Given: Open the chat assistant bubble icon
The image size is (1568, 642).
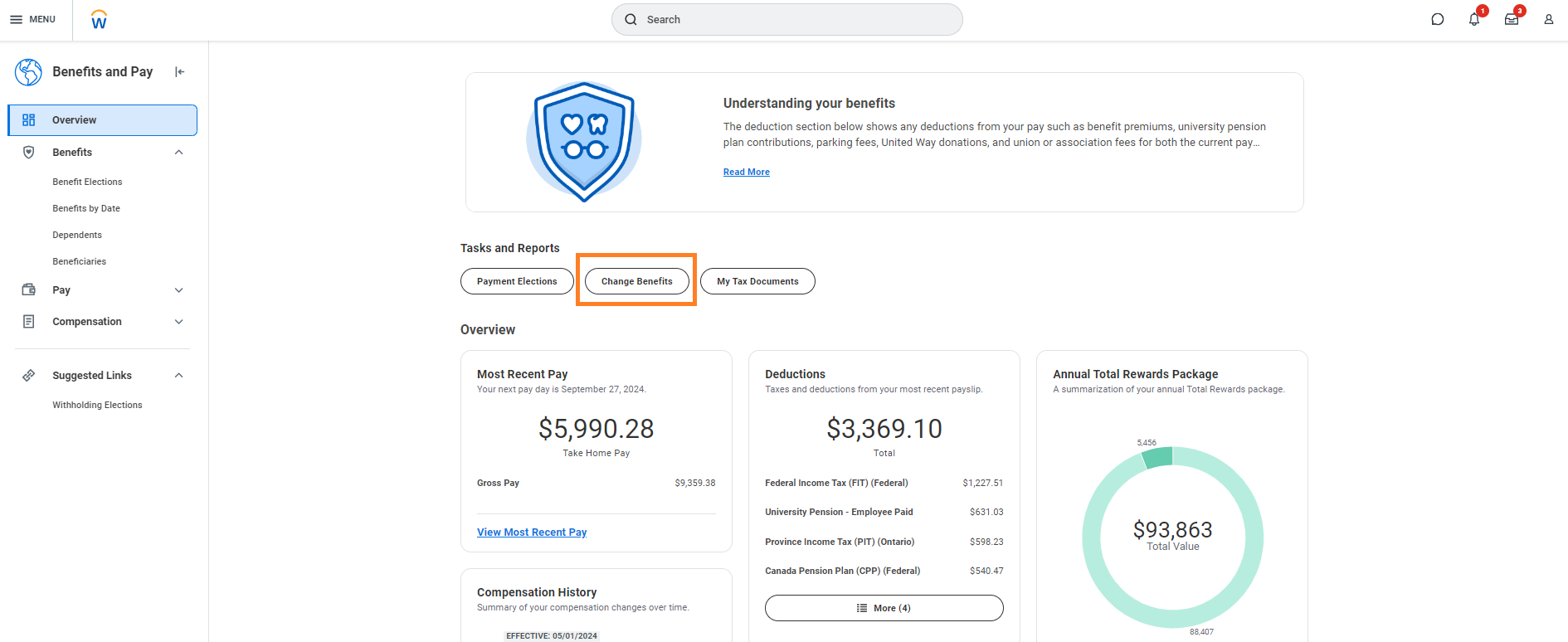Looking at the screenshot, I should (1437, 20).
